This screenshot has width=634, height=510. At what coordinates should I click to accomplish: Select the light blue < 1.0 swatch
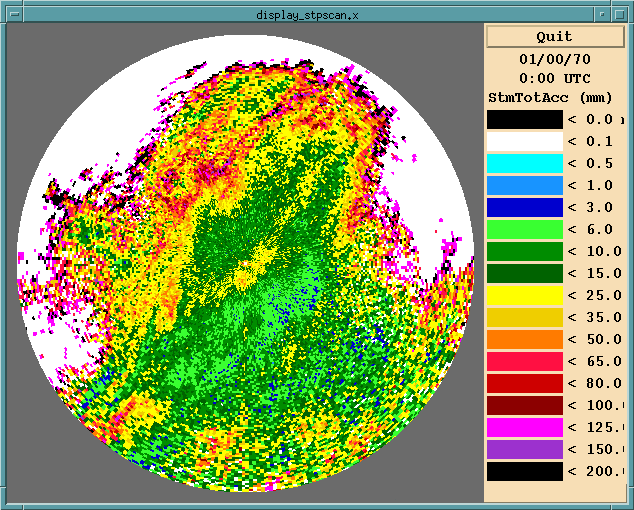pos(524,186)
